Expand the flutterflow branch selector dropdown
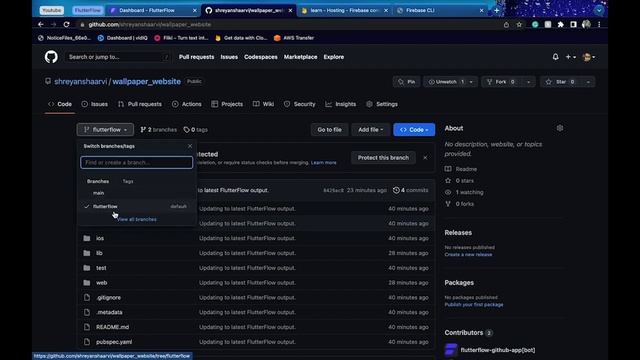This screenshot has height=360, width=640. pyautogui.click(x=105, y=129)
